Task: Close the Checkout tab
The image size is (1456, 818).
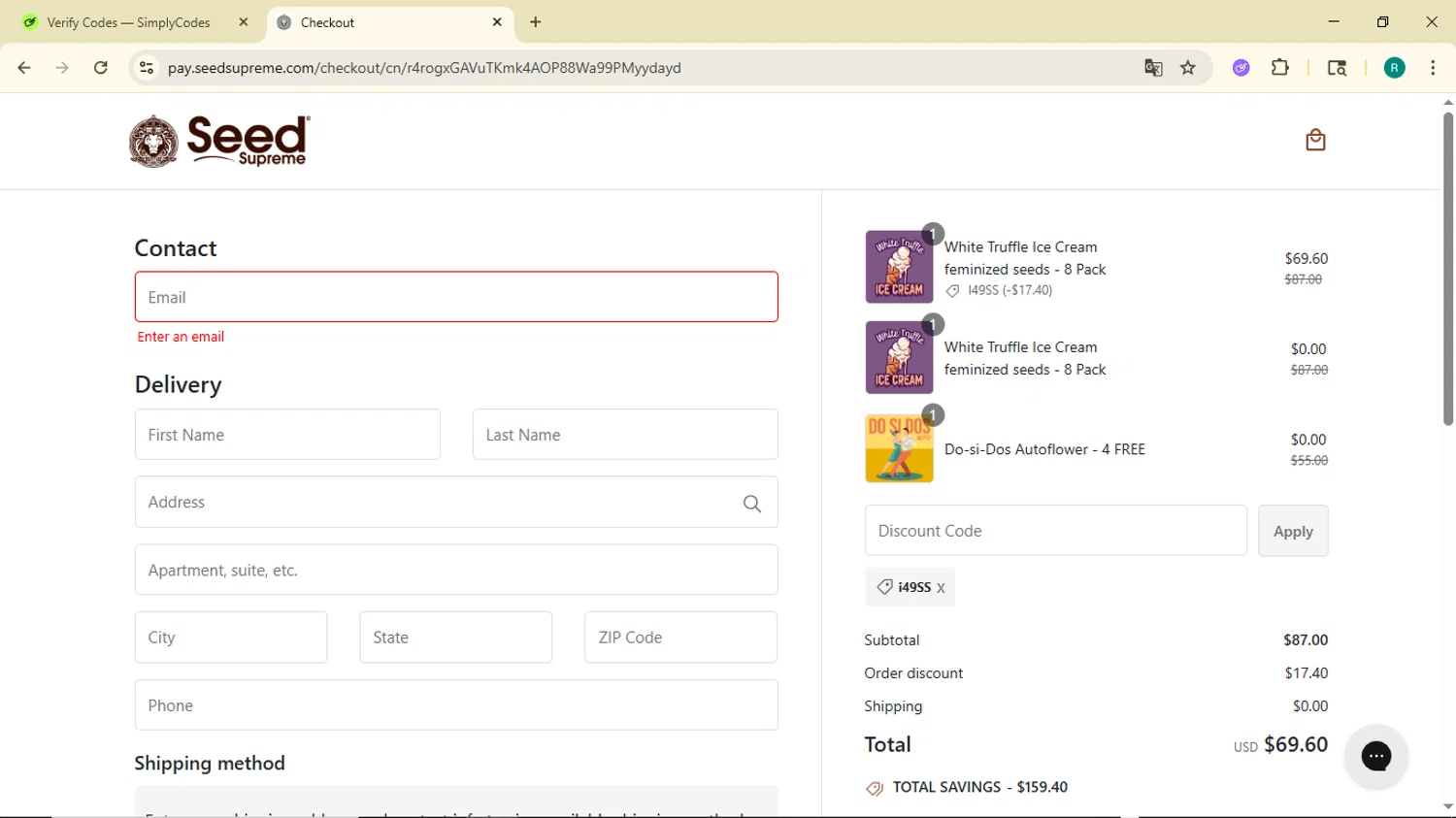Action: point(497,22)
